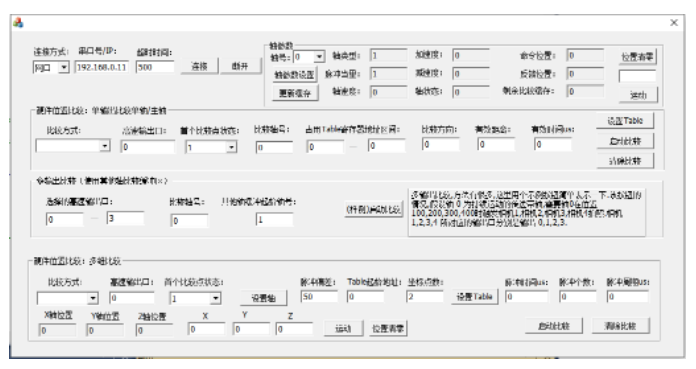This screenshot has width=696, height=369.
Task: Click the single-axis field left of 有效时间us
Action: pyautogui.click(x=496, y=144)
